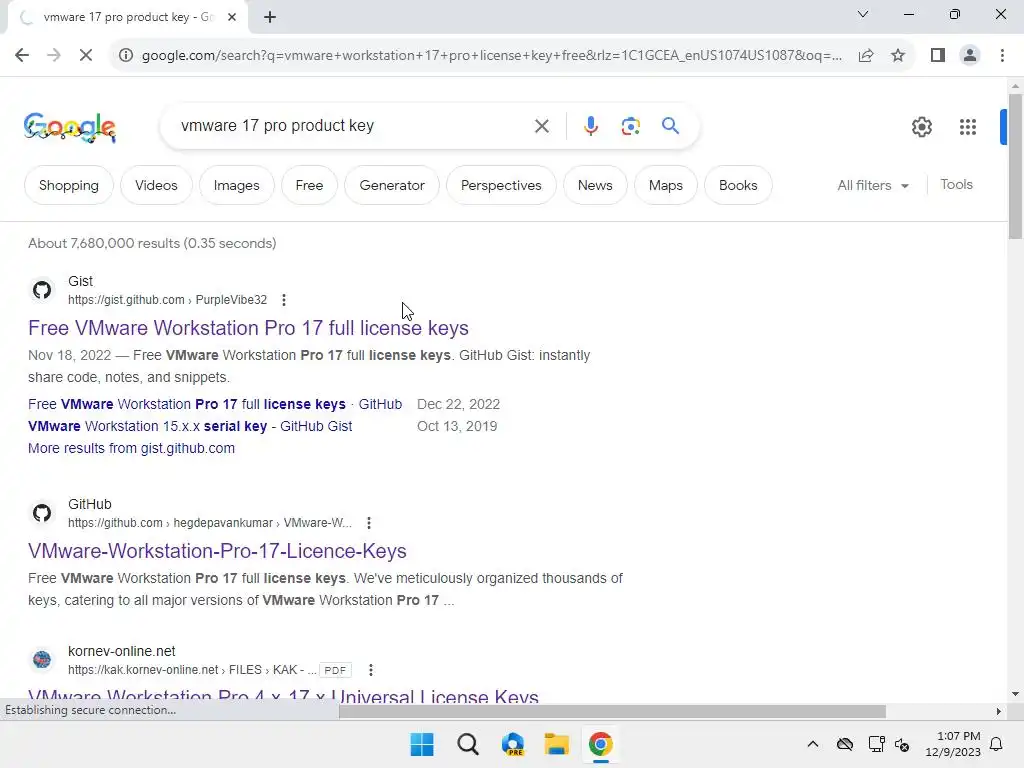Click the browser forward arrow
Image resolution: width=1024 pixels, height=768 pixels.
coord(54,56)
